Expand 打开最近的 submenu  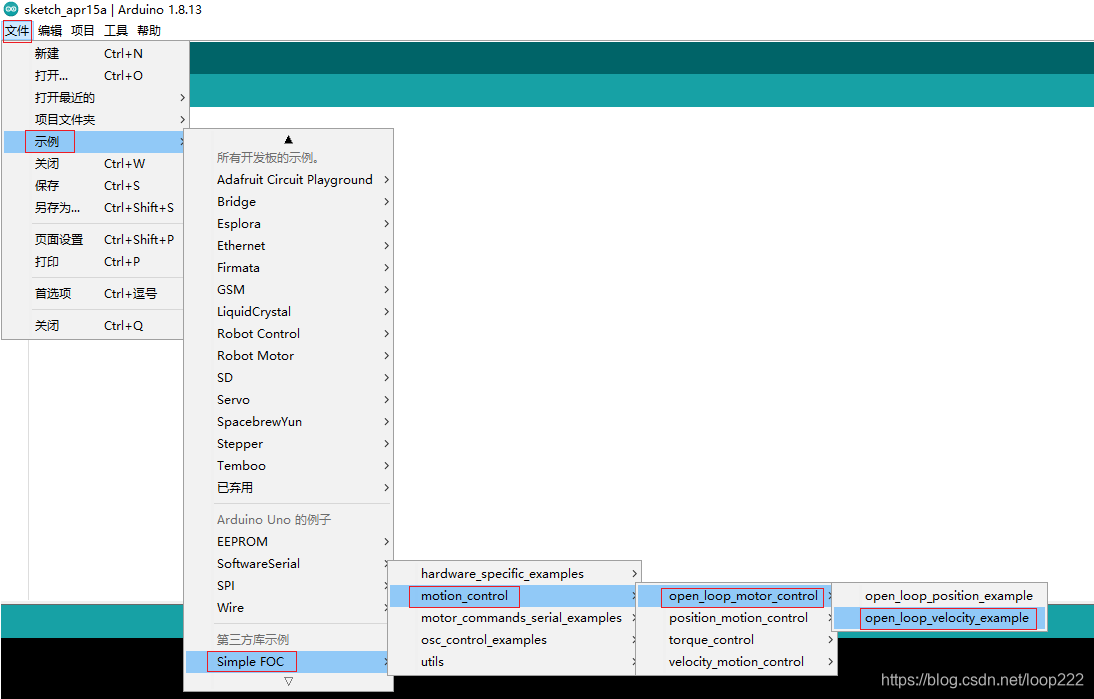pyautogui.click(x=95, y=98)
